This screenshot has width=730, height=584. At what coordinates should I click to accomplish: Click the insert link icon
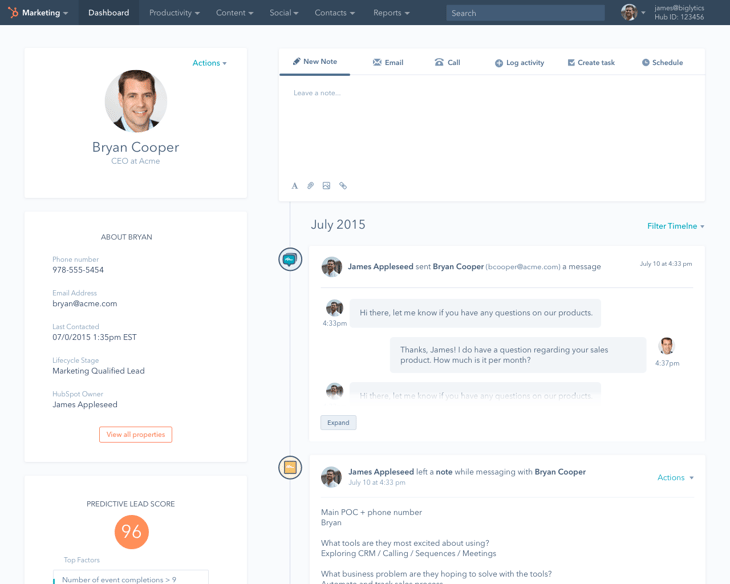[343, 186]
